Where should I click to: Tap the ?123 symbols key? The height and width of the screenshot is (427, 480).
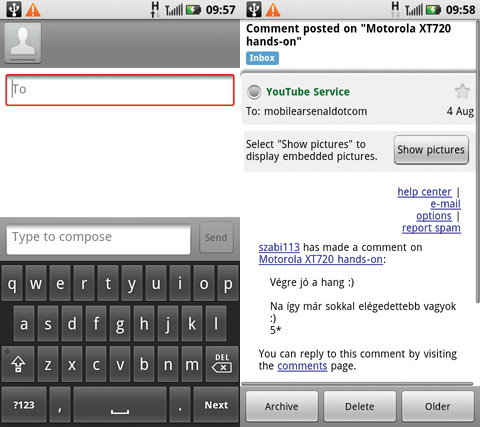point(24,404)
